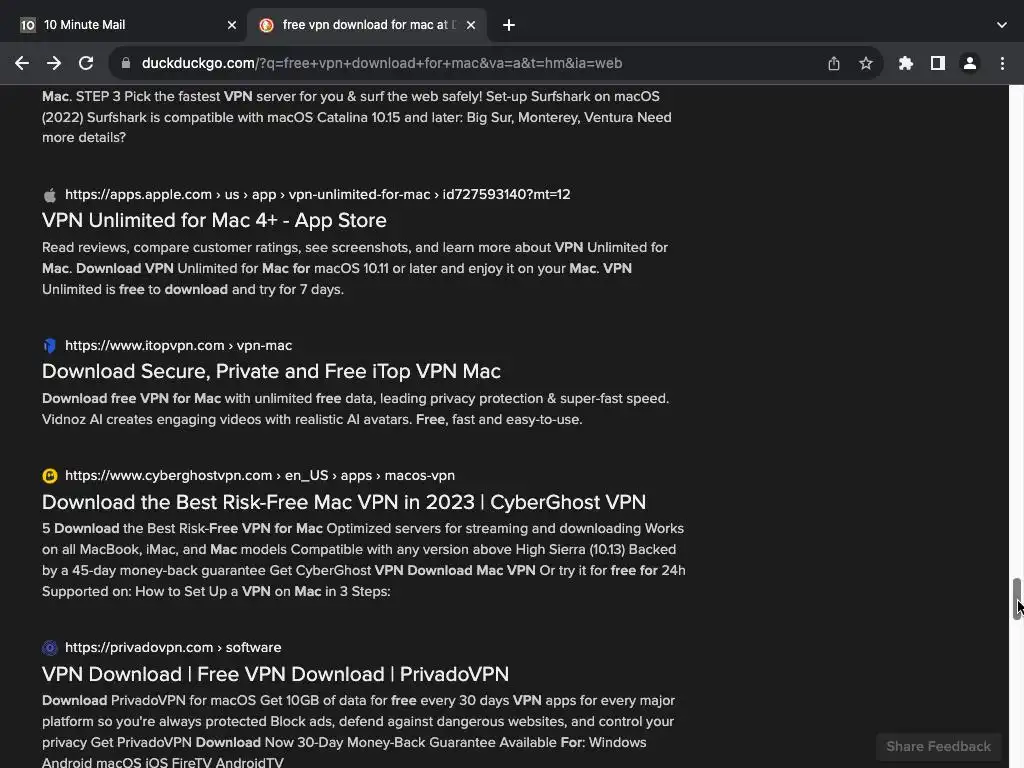Open Chrome three-dot menu

tap(1002, 63)
